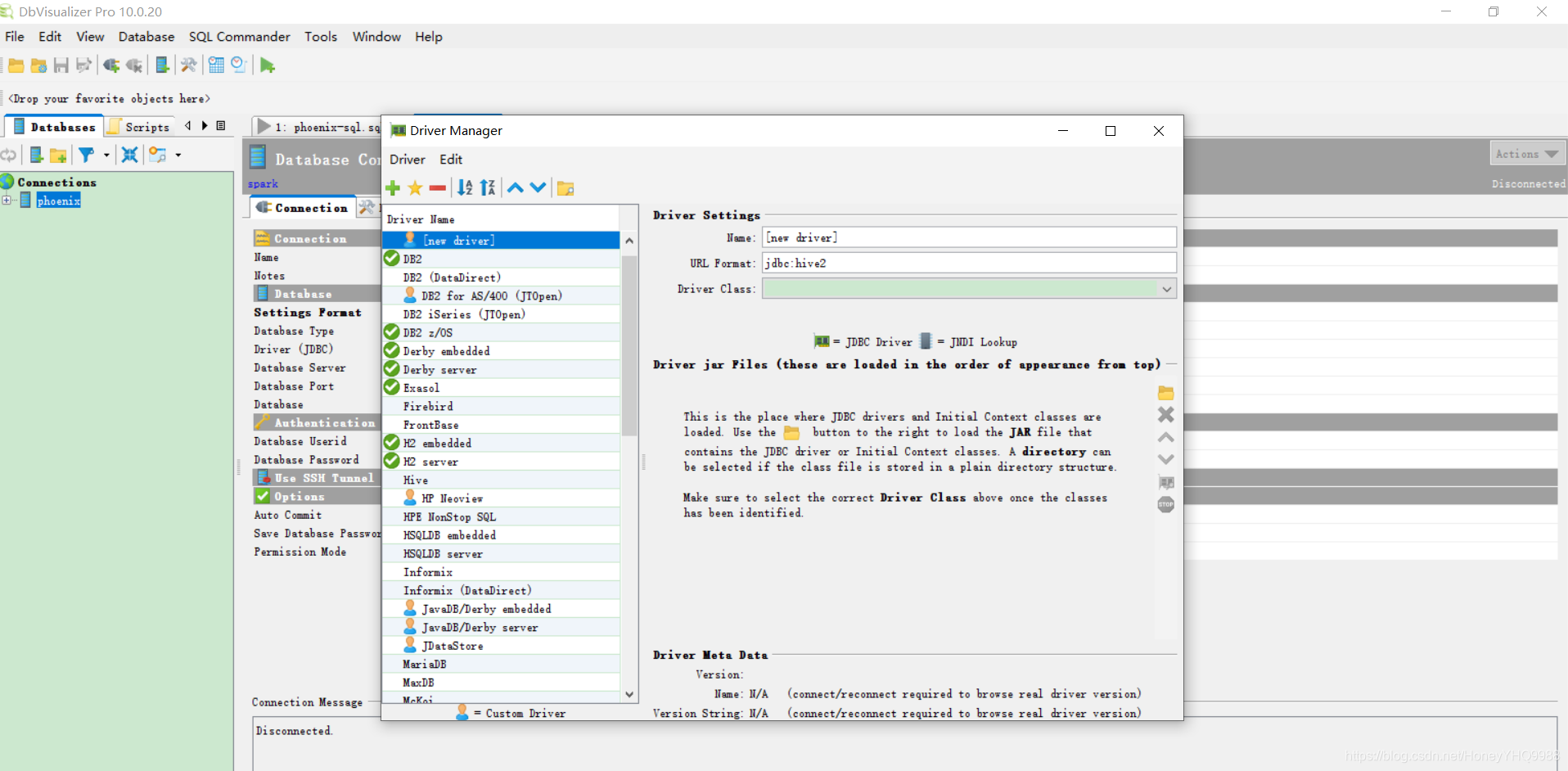Select HP Neoview driver in list
Viewport: 1568px width, 771px height.
pyautogui.click(x=501, y=498)
